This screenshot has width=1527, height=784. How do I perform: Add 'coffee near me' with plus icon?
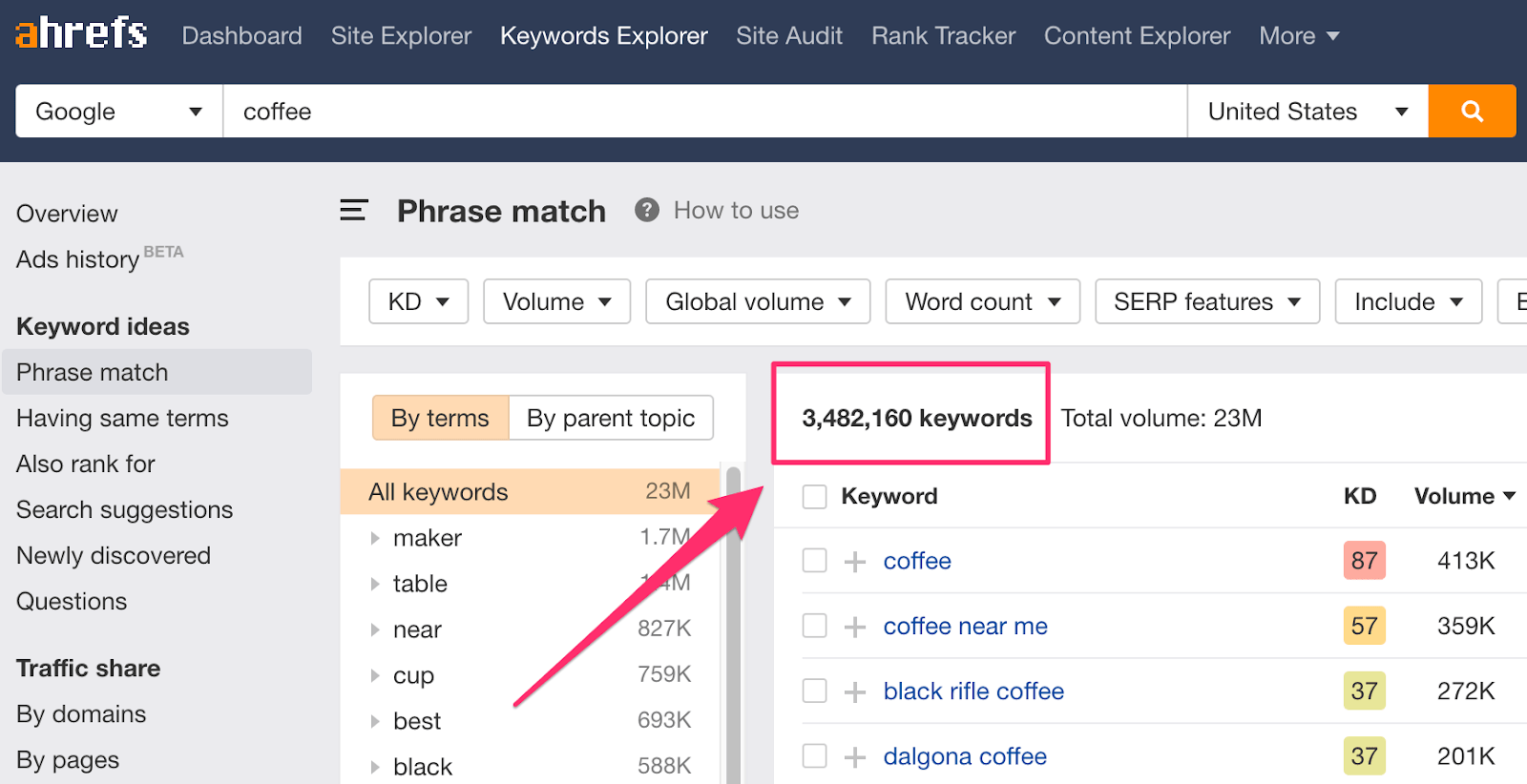click(x=855, y=627)
